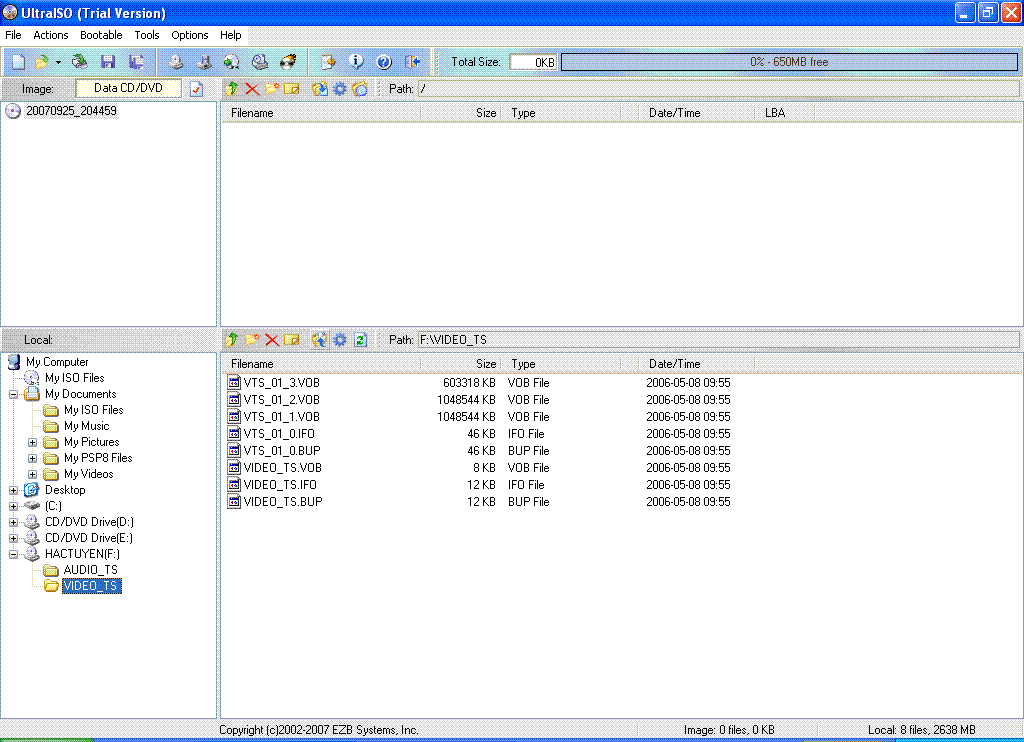Click the Save As toolbar icon
The width and height of the screenshot is (1024, 742).
click(x=136, y=61)
